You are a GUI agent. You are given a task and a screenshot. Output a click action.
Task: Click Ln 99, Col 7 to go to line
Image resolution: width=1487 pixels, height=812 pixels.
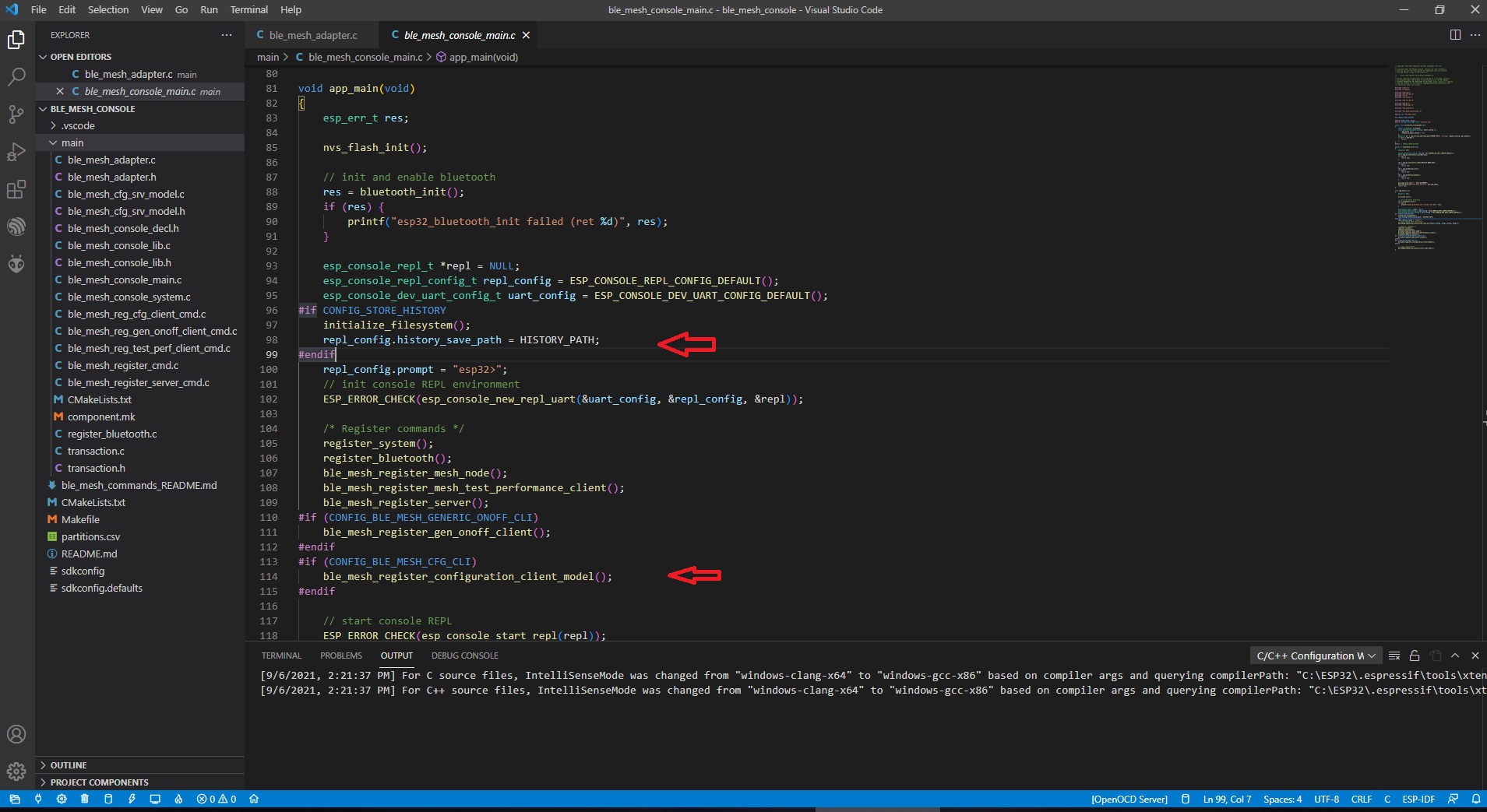(1227, 799)
